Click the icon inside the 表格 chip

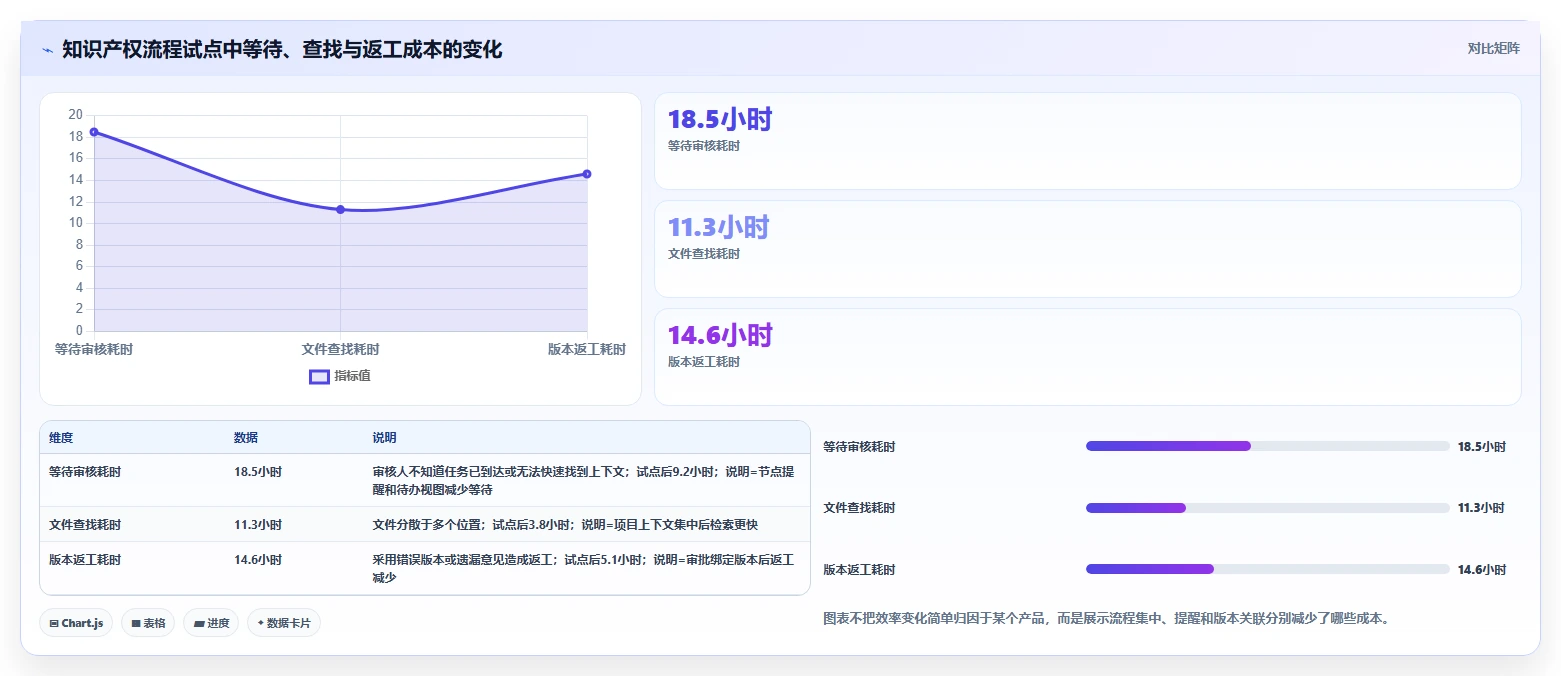136,623
